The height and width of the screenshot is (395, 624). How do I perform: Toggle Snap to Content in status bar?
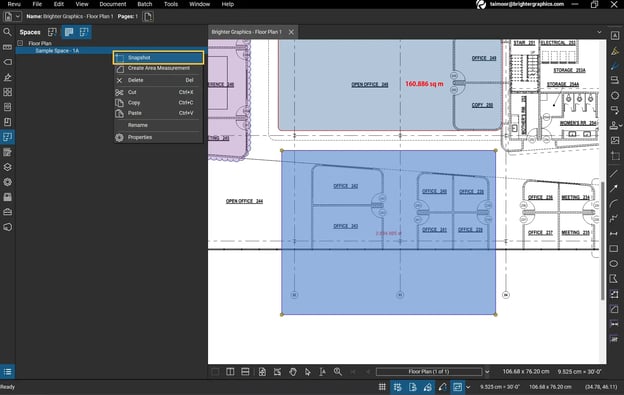point(412,387)
